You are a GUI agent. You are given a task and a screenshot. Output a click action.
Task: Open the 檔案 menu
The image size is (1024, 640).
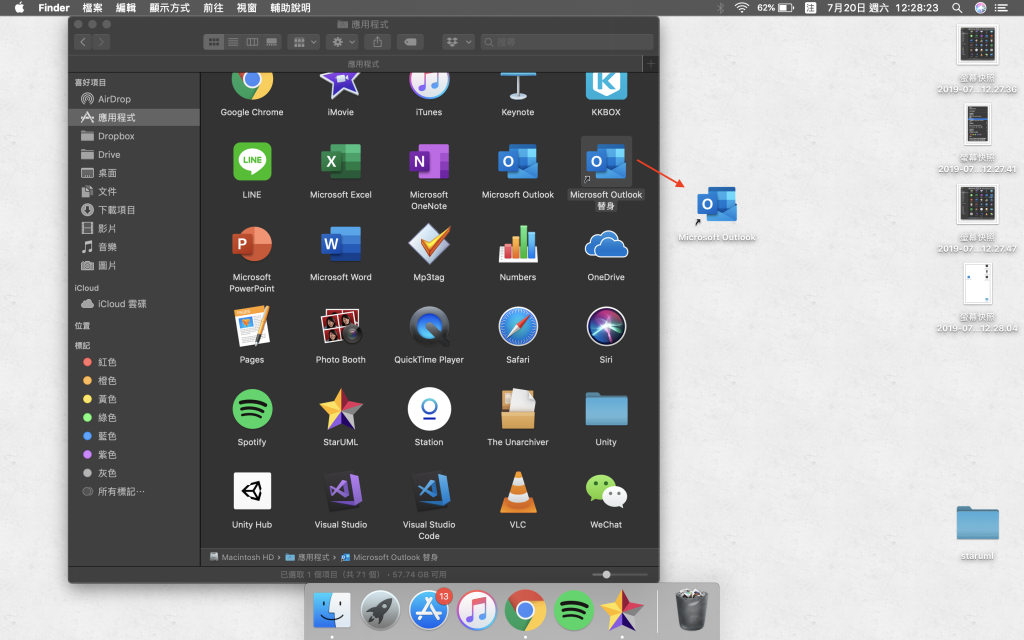pyautogui.click(x=92, y=8)
